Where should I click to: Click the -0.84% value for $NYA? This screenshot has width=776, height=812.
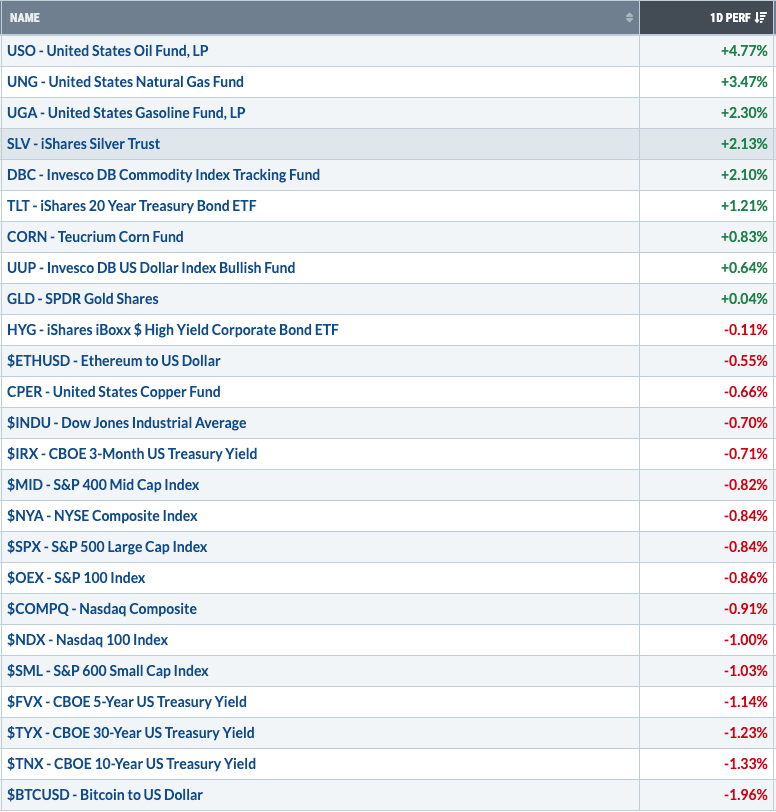pyautogui.click(x=745, y=516)
